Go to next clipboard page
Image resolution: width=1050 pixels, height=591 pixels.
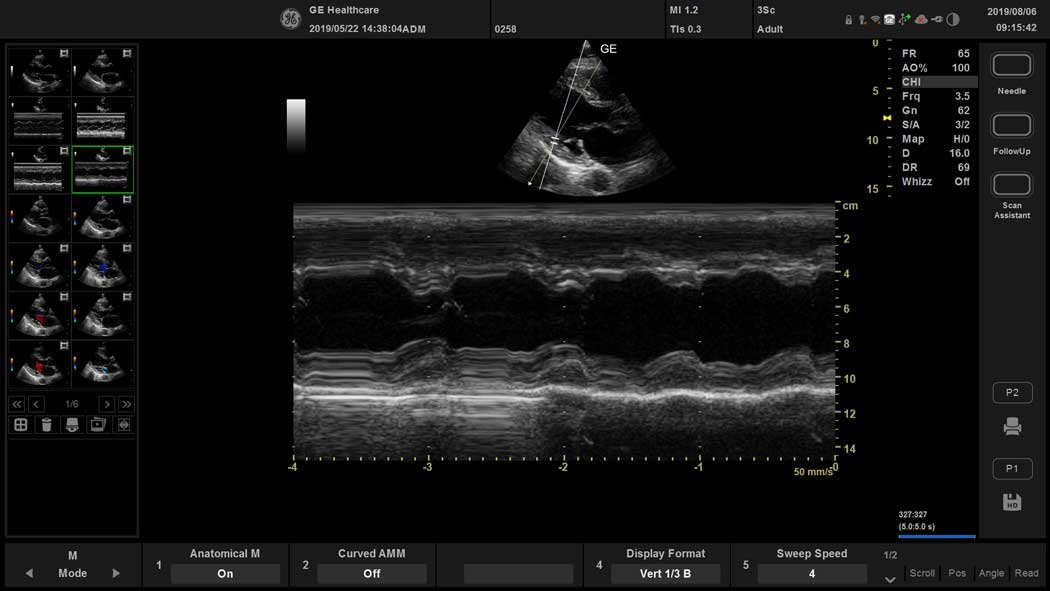tap(106, 404)
